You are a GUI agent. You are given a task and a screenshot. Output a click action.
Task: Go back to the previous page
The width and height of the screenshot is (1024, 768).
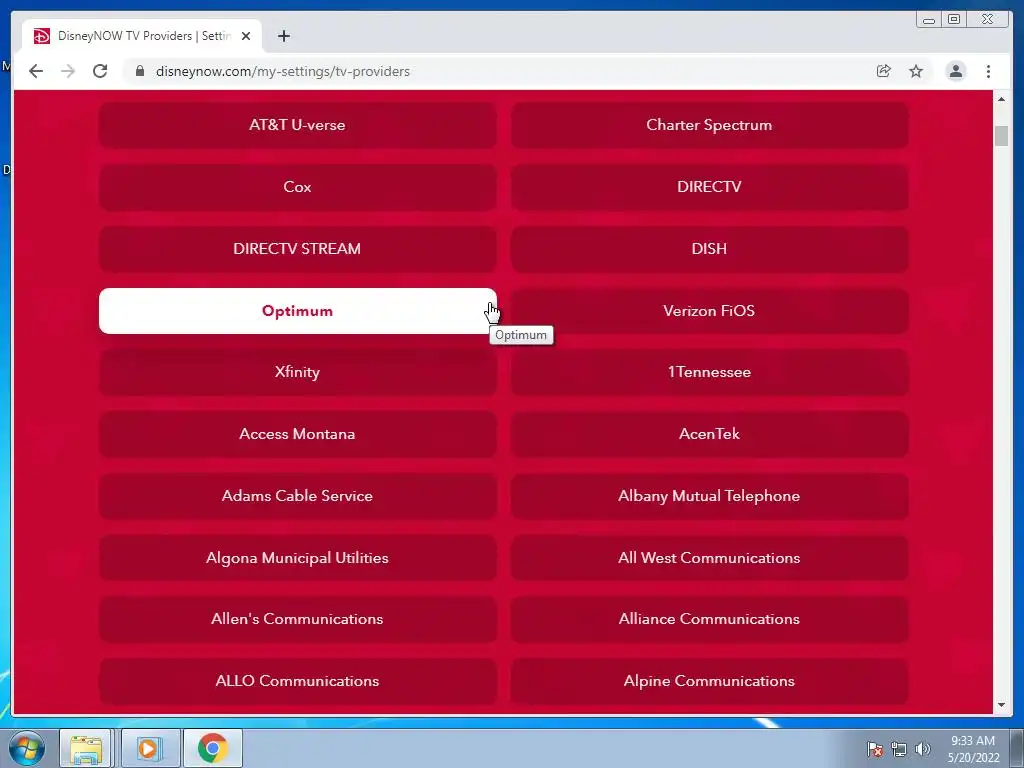[36, 71]
